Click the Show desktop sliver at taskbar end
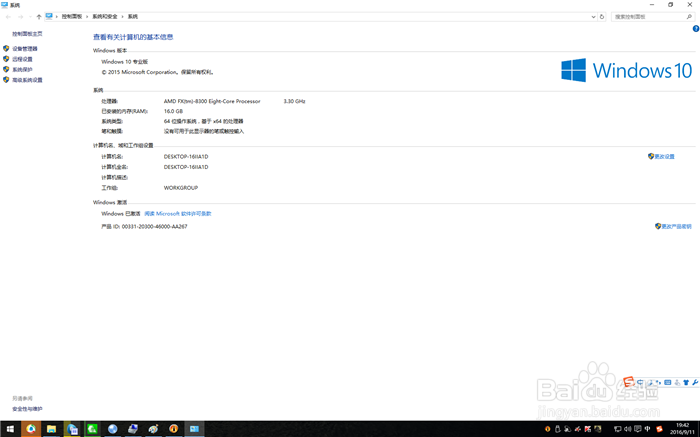Screen dimensions: 700x437 tap(699, 429)
